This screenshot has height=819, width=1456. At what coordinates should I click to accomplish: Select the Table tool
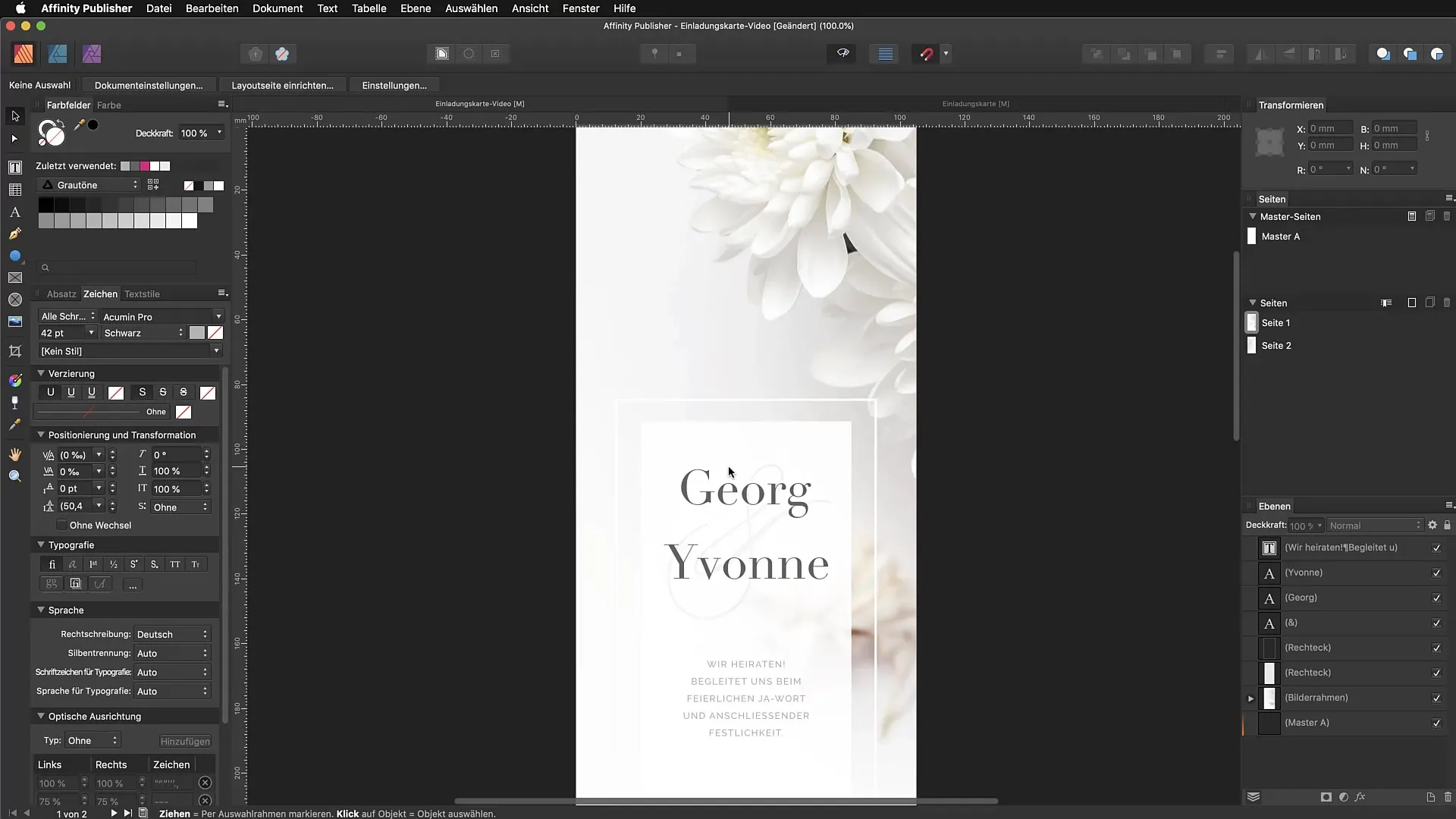(x=15, y=190)
